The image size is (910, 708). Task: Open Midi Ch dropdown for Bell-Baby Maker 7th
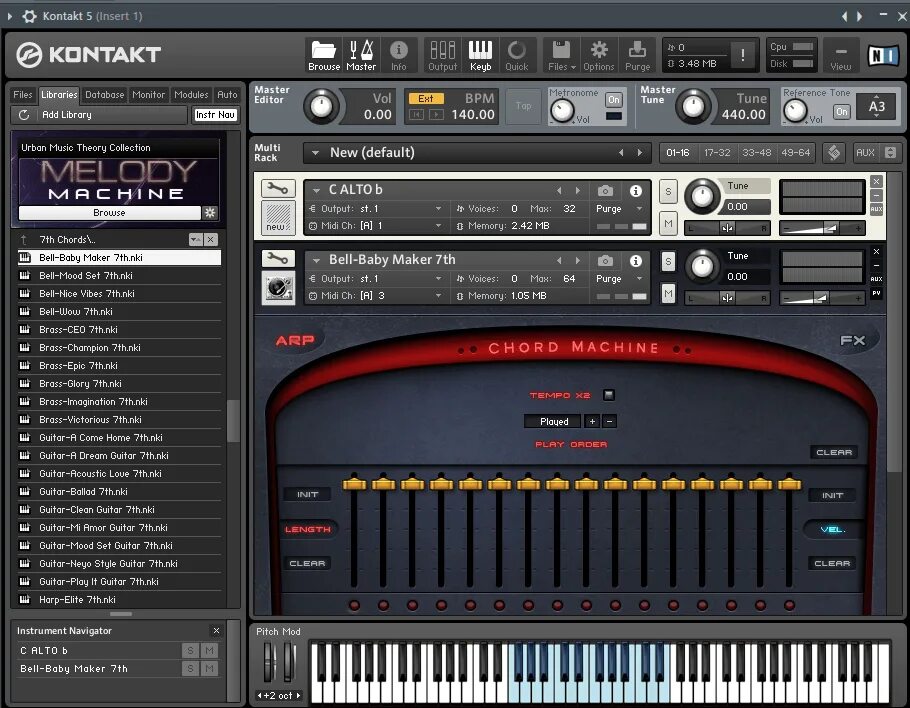[x=438, y=296]
